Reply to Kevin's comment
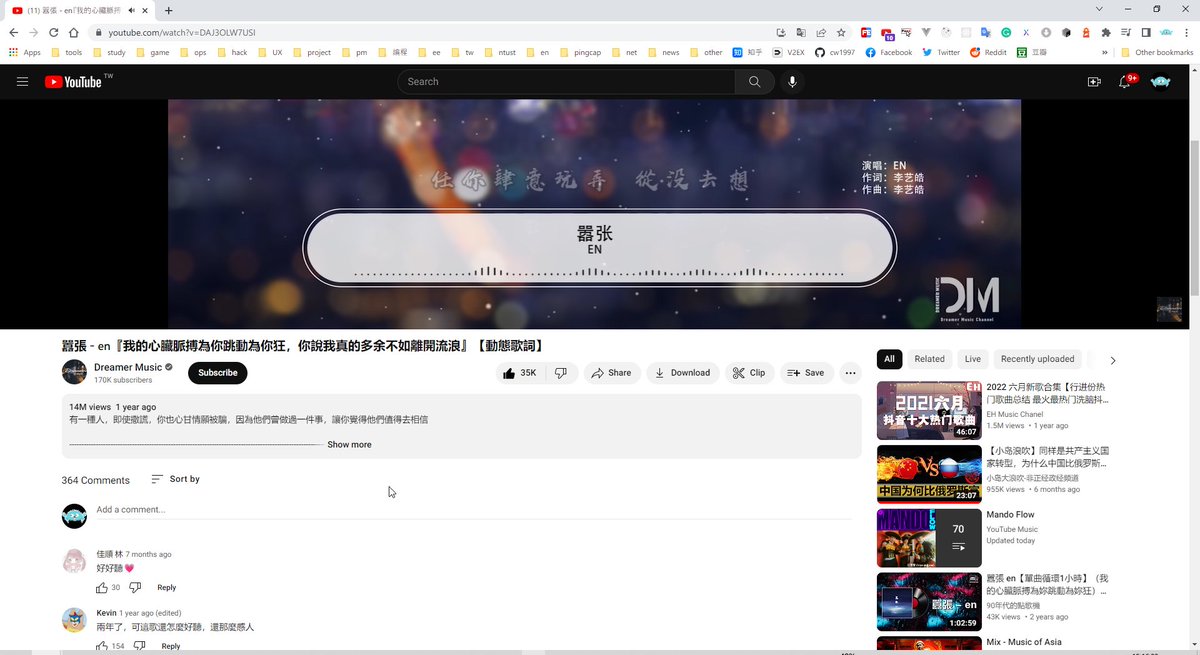Screen dimensions: 1200x655 170,645
